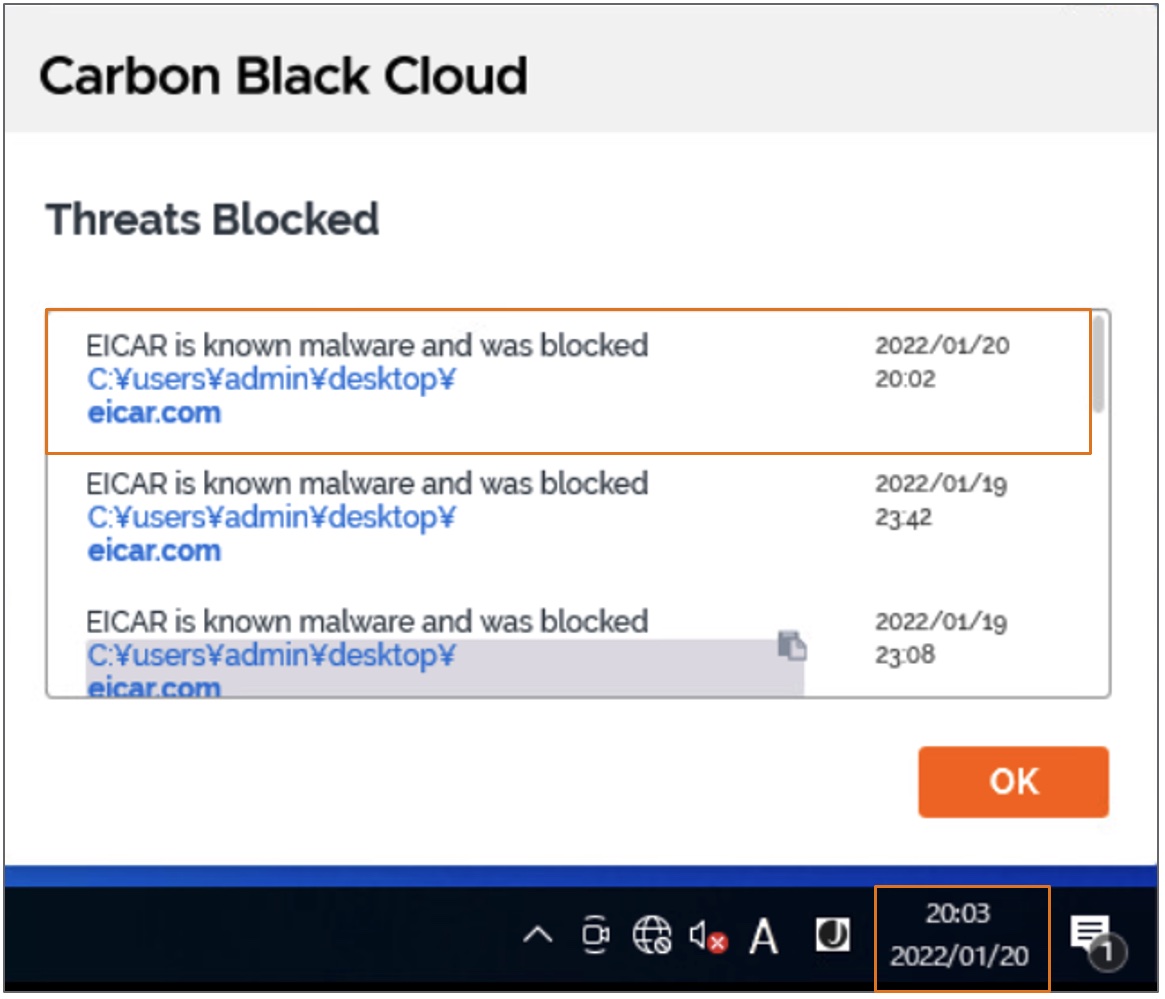Viewport: 1165px width, 999px height.
Task: Click the C:¥users¥admin¥desktop¥ path in the 23:42 entry
Action: (271, 518)
